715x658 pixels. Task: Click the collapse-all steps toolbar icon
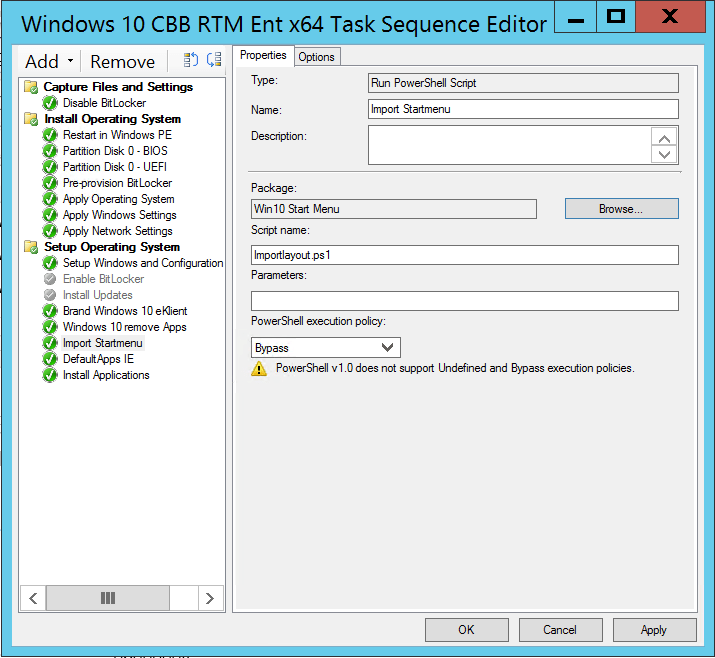(x=214, y=60)
